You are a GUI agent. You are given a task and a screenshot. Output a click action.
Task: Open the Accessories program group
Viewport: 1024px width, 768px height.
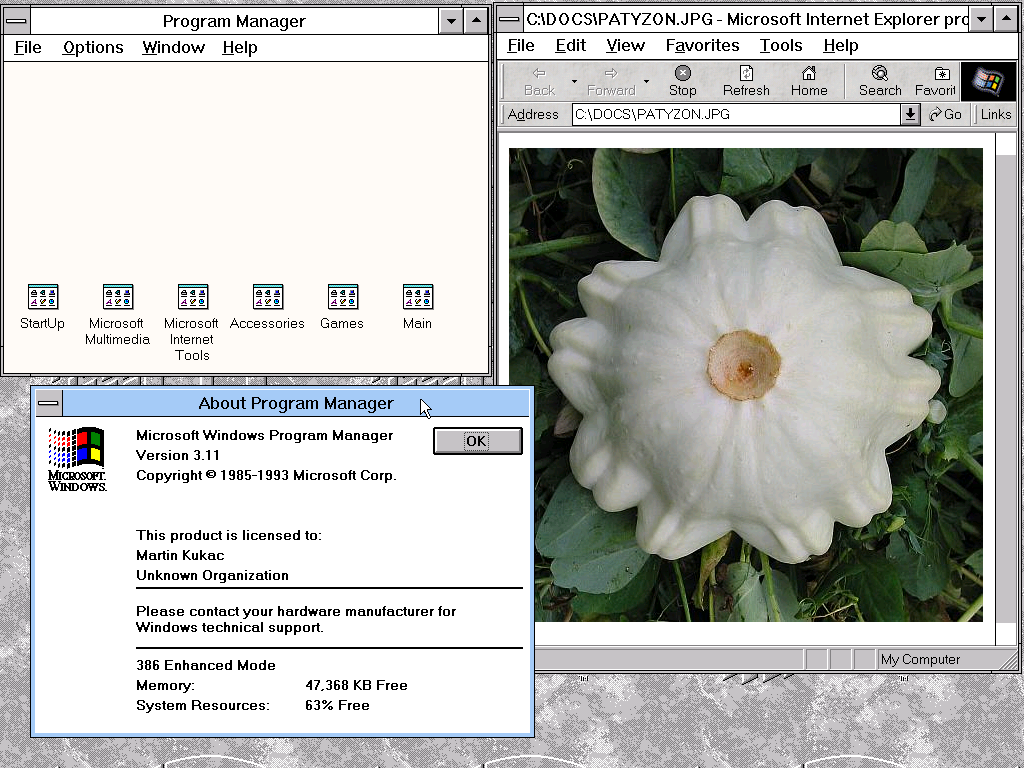click(267, 298)
